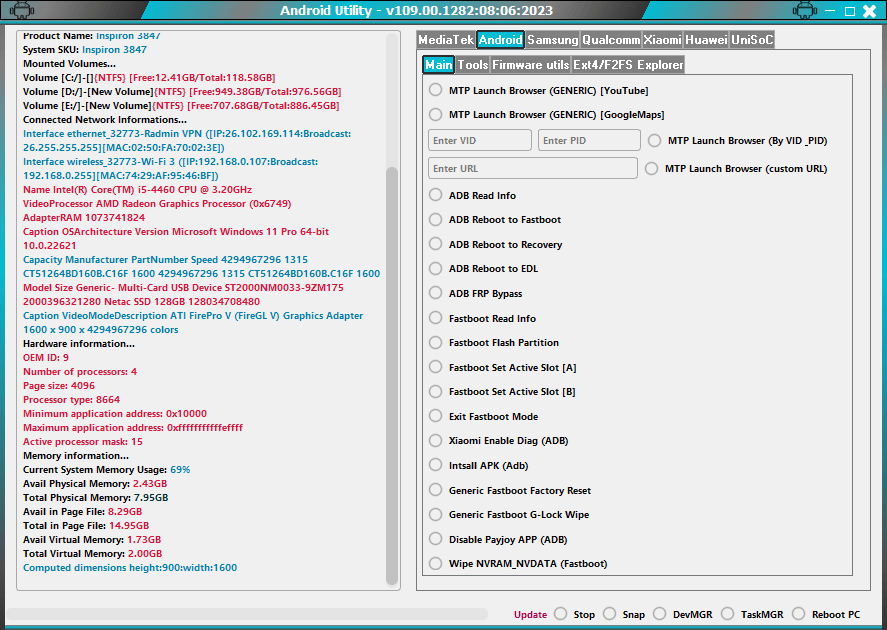887x630 pixels.
Task: Select the ADB Read Info option
Action: [x=435, y=194]
